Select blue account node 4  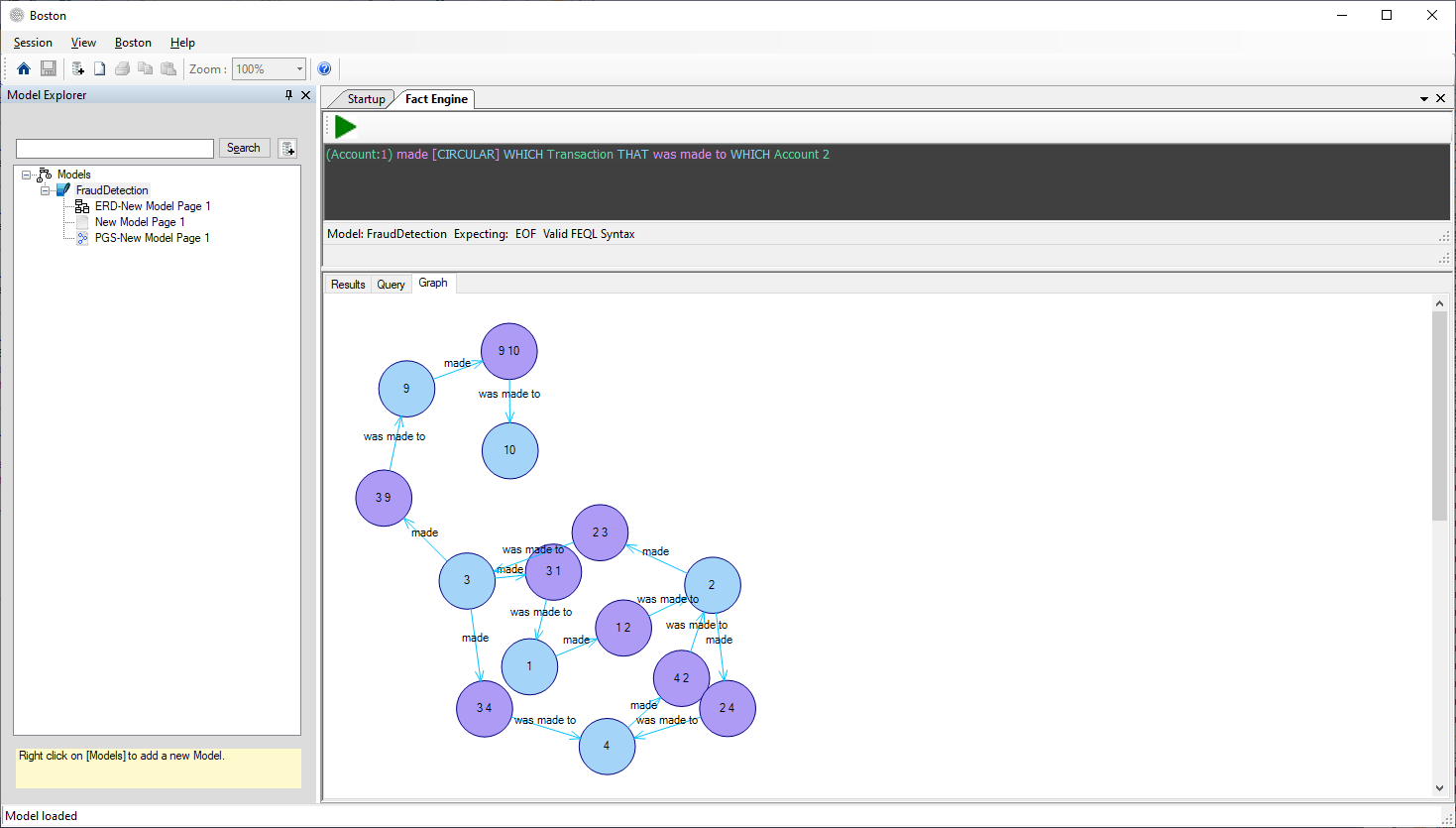(x=607, y=746)
